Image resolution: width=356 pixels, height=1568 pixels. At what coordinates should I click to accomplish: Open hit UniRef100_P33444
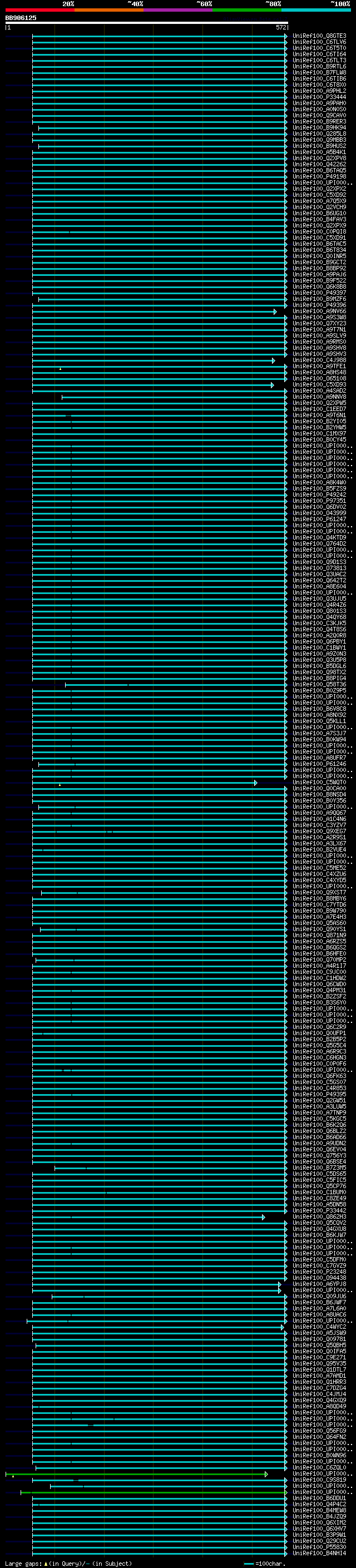click(x=319, y=97)
